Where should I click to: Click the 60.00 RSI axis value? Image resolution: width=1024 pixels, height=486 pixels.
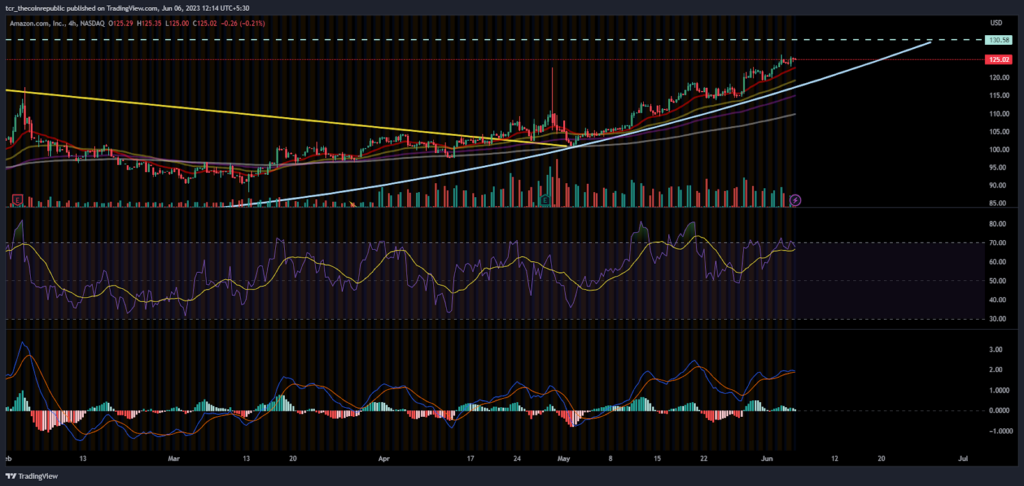click(1000, 262)
